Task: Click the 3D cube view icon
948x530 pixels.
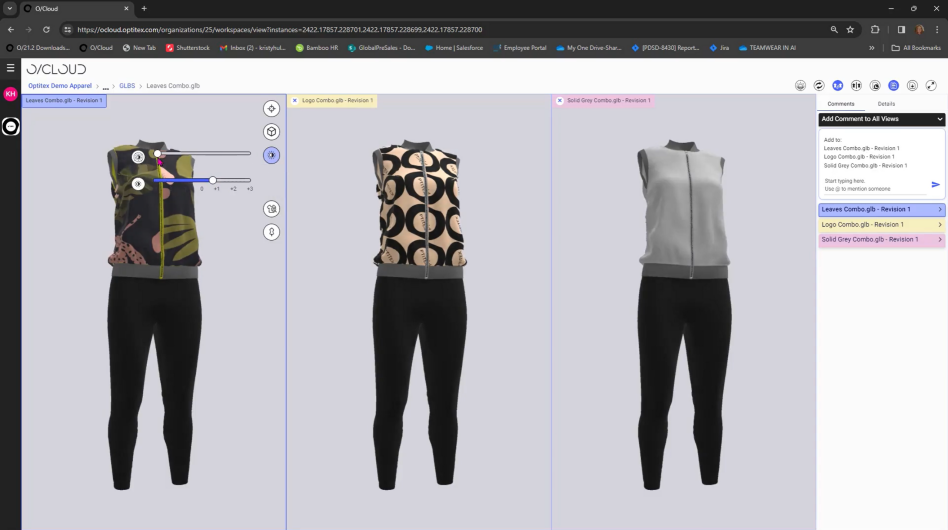Action: point(271,132)
